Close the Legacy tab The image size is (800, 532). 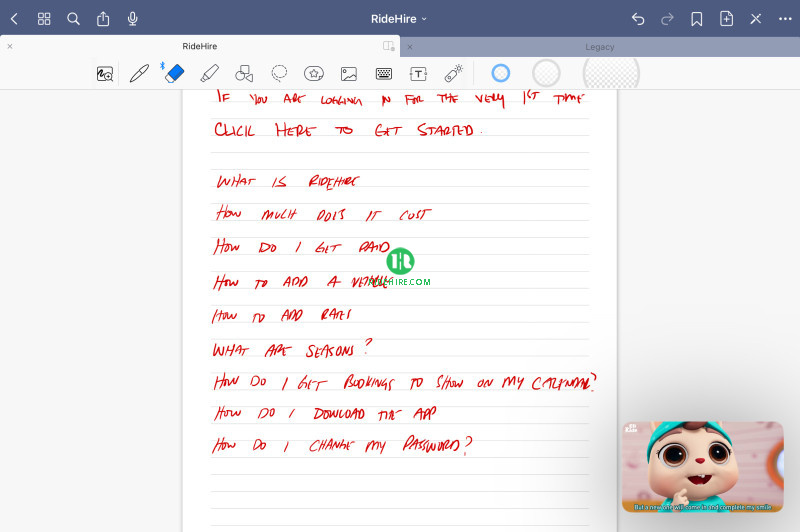tap(410, 47)
